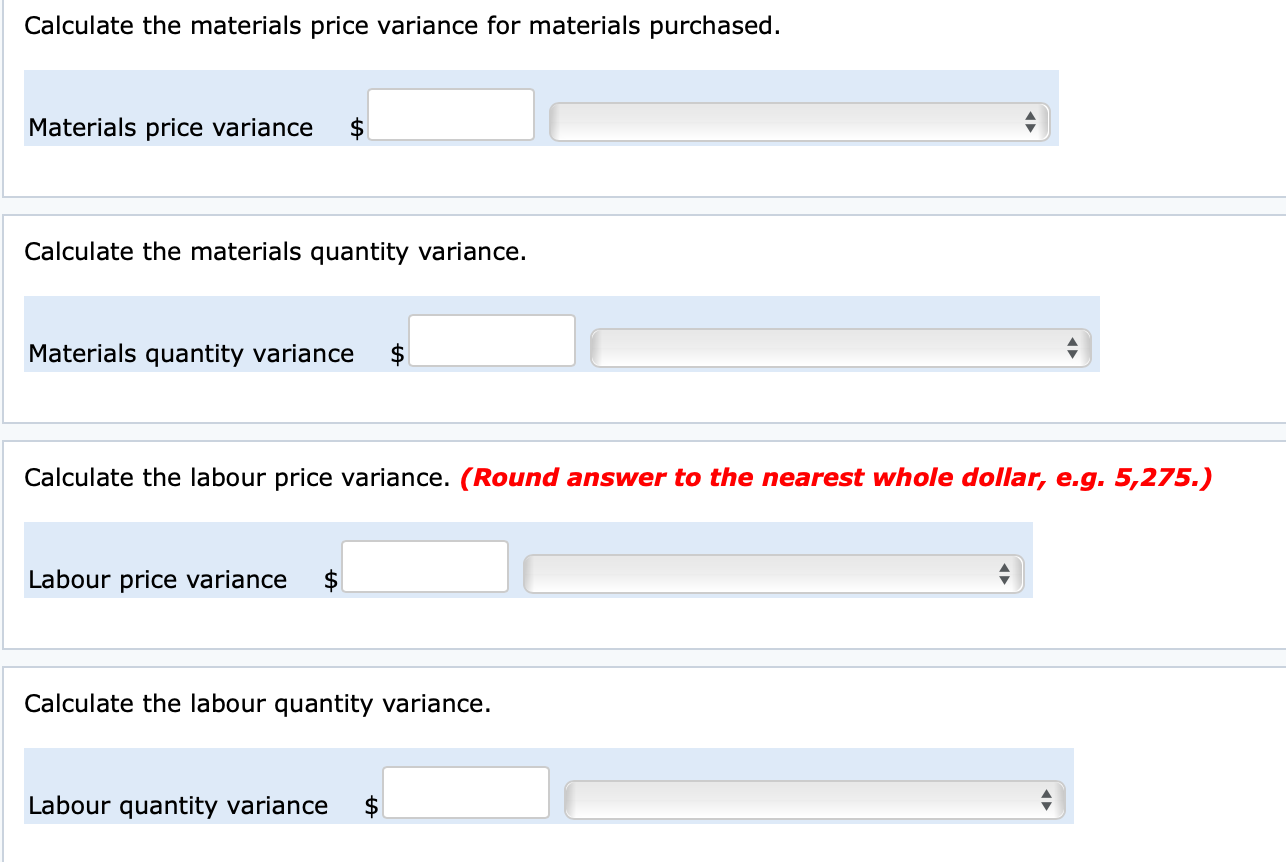Open the labour price variance dropdown
1286x862 pixels.
click(775, 573)
